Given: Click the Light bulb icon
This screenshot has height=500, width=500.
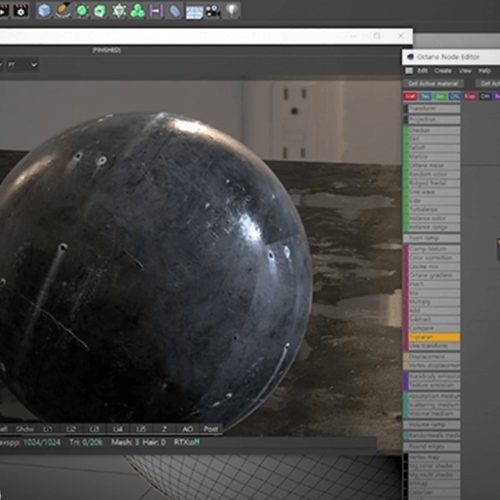Looking at the screenshot, I should [232, 10].
